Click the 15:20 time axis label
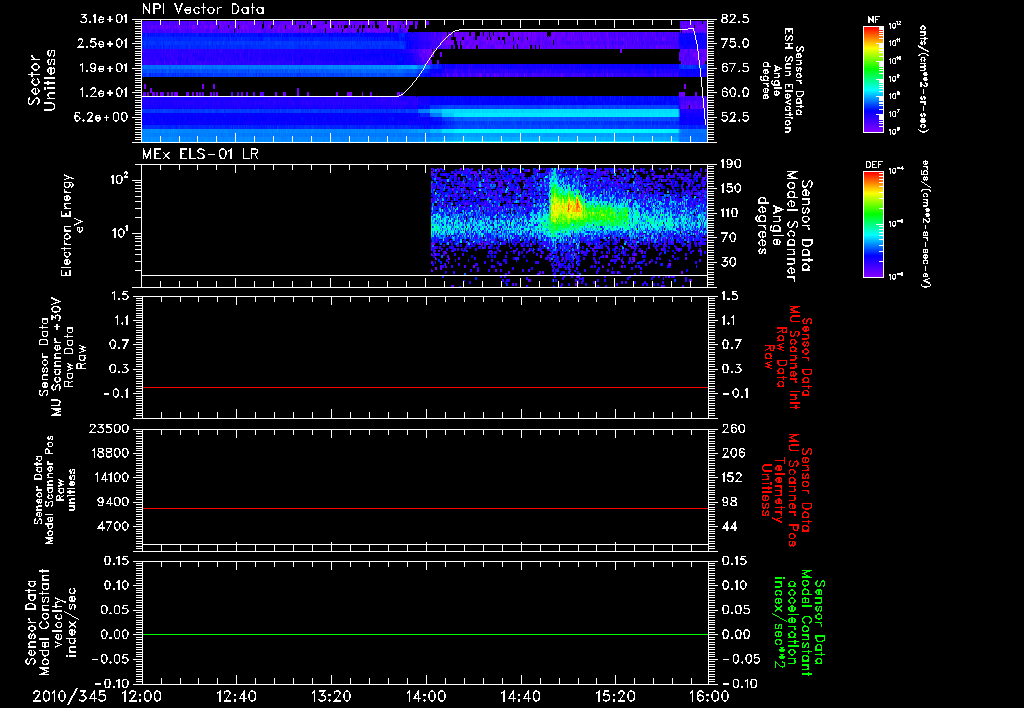This screenshot has width=1024, height=708. pyautogui.click(x=615, y=696)
